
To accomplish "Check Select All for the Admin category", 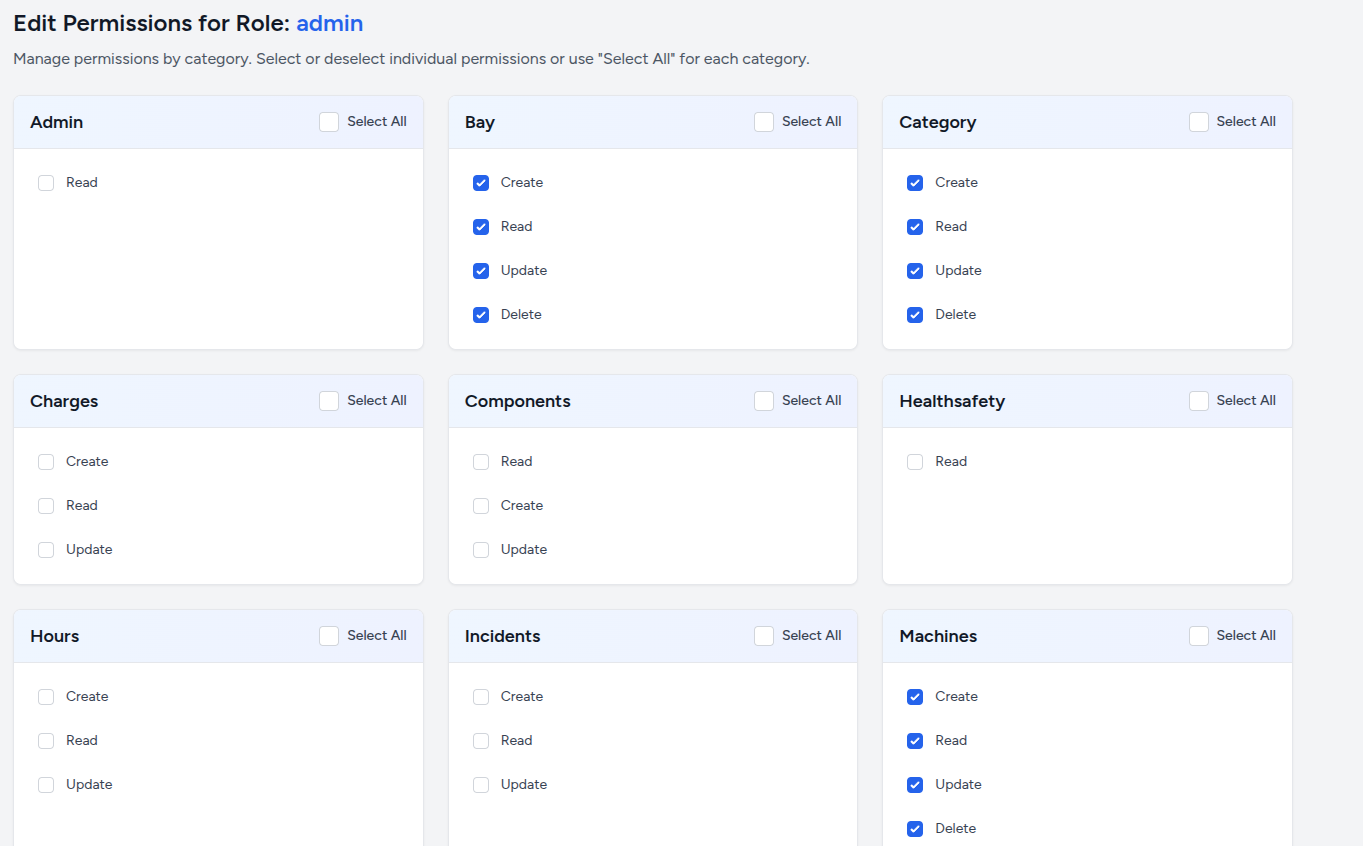I will tap(328, 121).
